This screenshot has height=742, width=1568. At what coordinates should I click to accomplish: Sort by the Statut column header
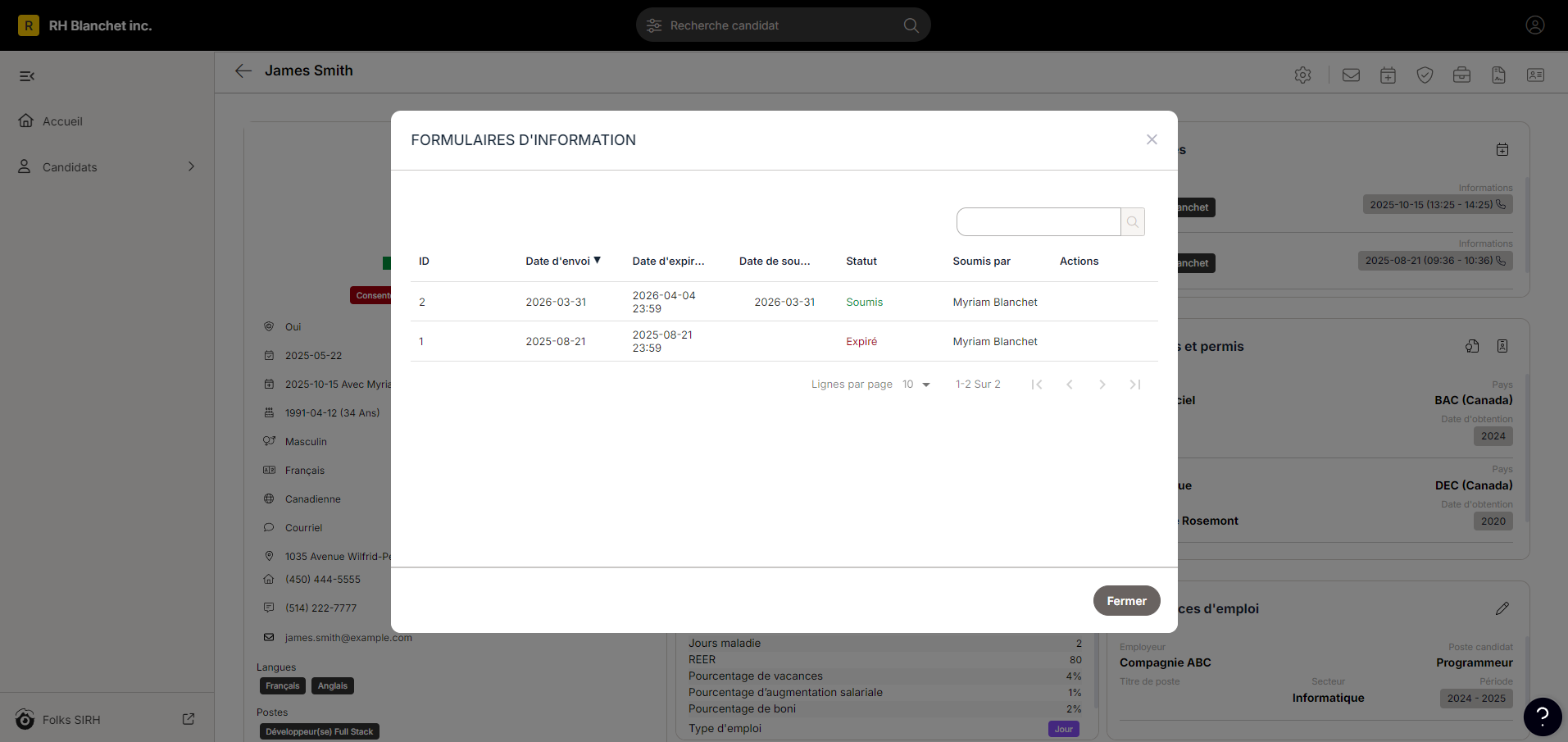coord(861,261)
